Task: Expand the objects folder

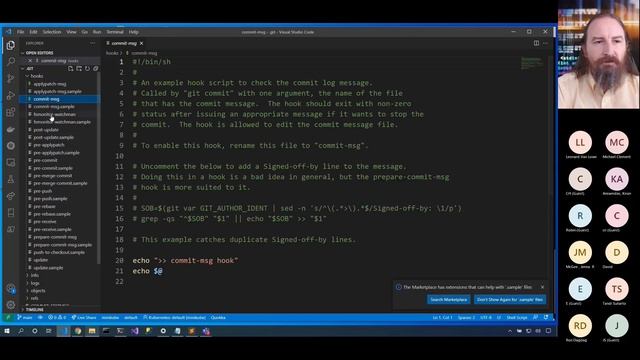Action: [38, 291]
